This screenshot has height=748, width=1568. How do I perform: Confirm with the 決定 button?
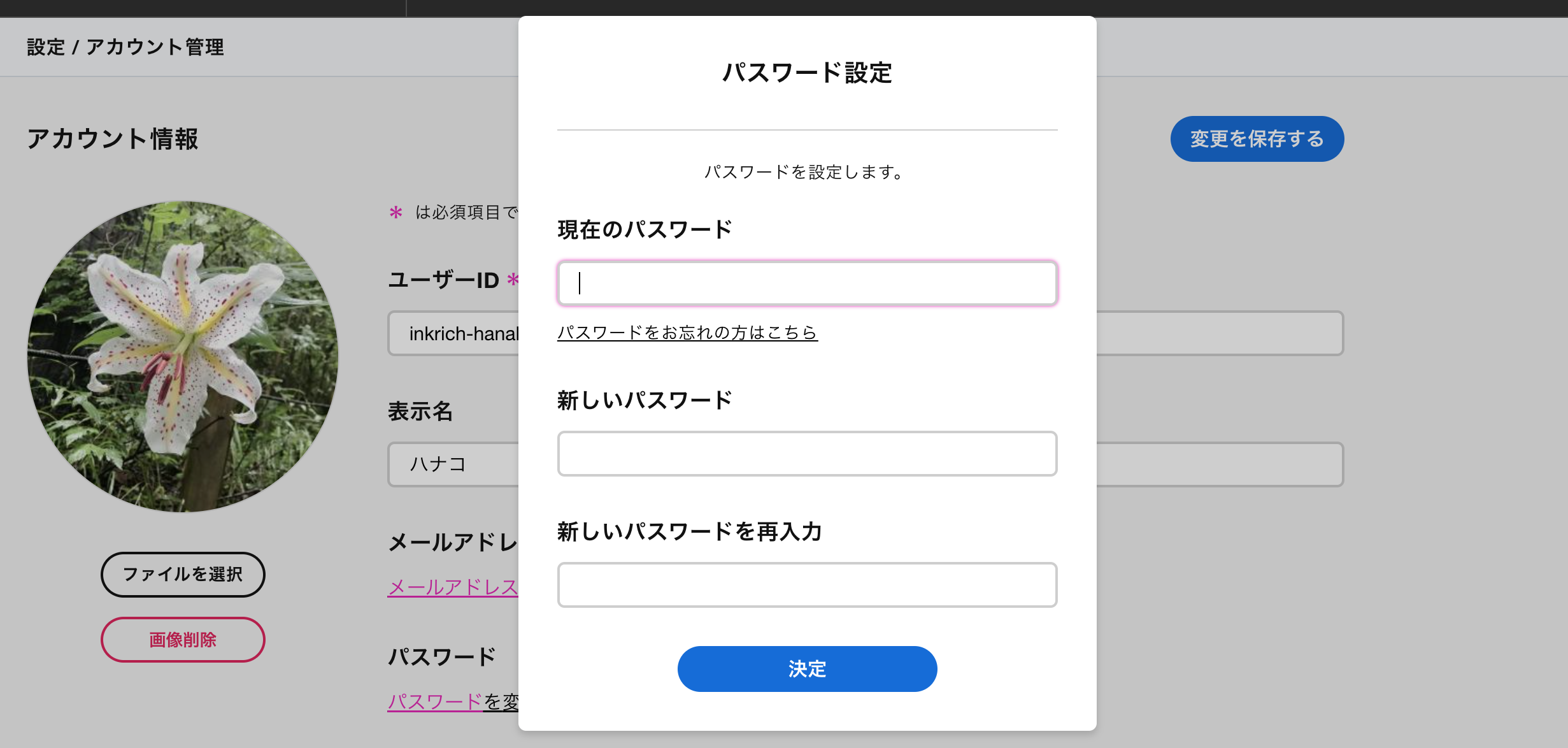[807, 669]
